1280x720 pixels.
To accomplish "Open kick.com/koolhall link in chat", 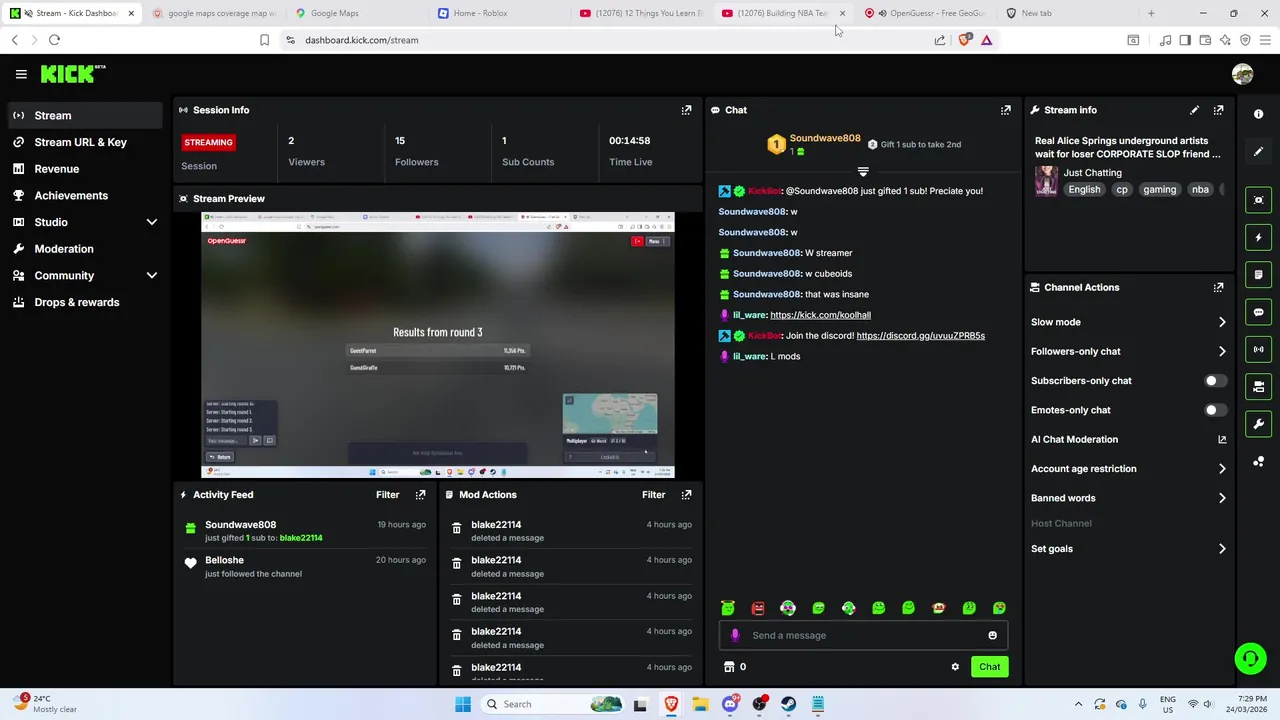I will click(820, 315).
